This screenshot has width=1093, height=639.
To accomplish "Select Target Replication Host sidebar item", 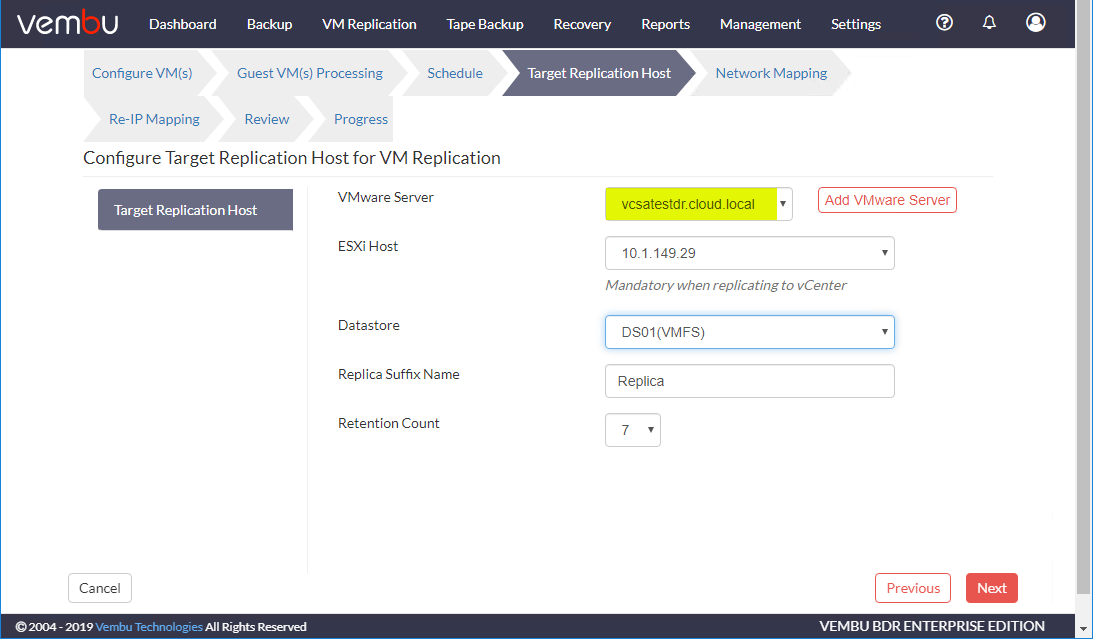I will [195, 210].
